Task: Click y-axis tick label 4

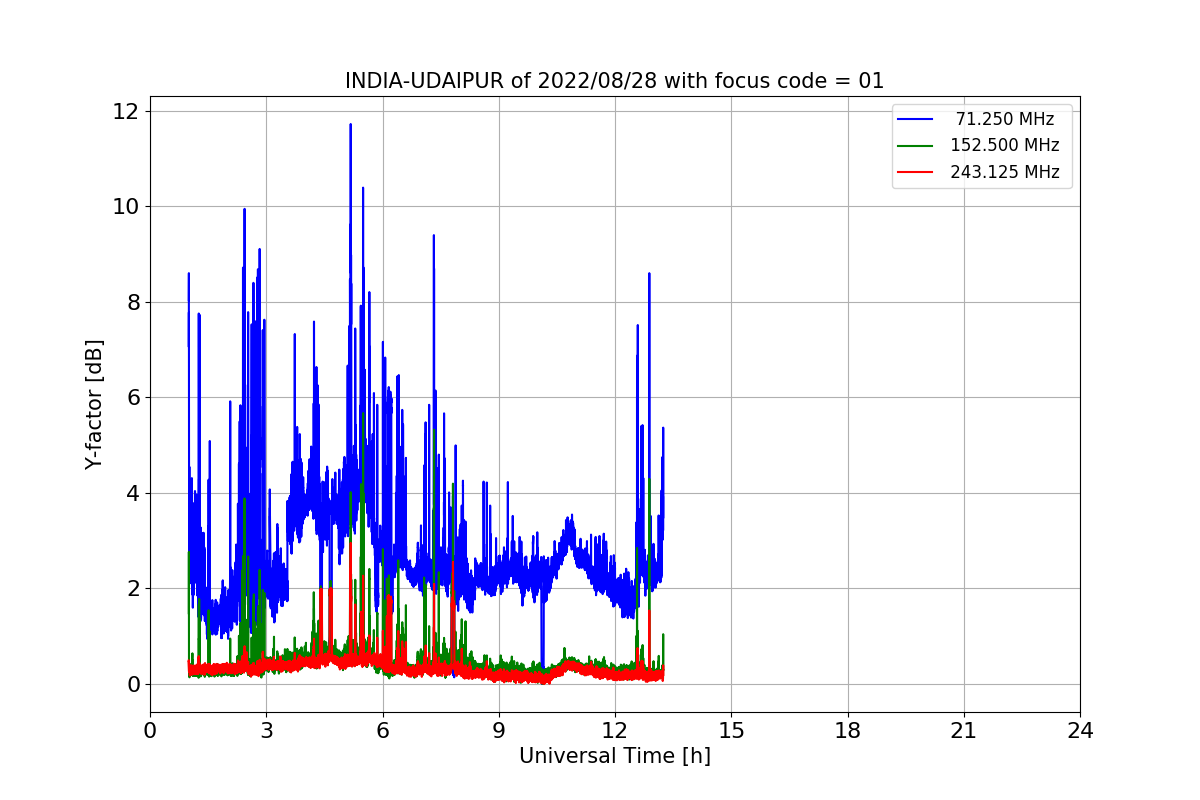Action: (x=132, y=493)
